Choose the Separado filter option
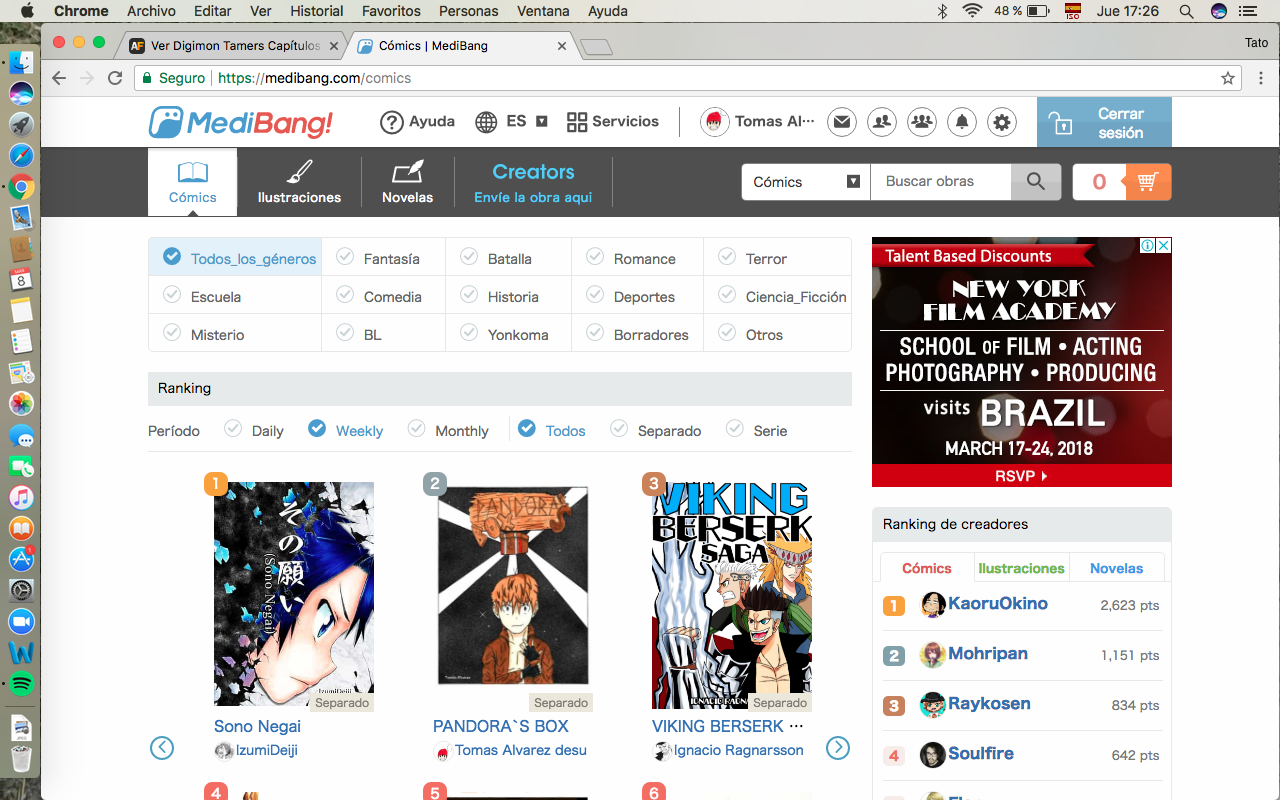The image size is (1280, 800). tap(656, 430)
